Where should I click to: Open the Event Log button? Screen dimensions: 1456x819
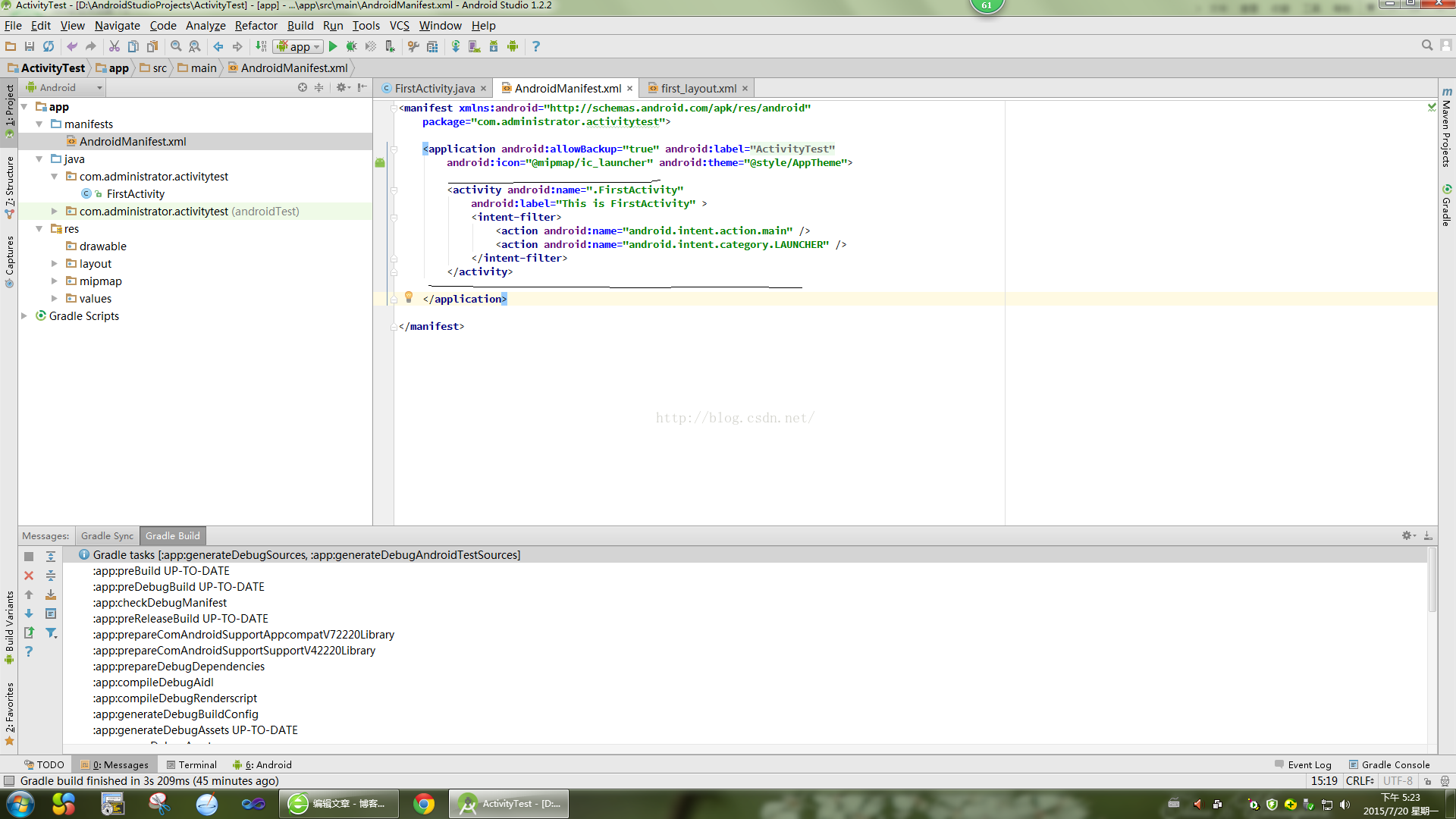(1303, 764)
